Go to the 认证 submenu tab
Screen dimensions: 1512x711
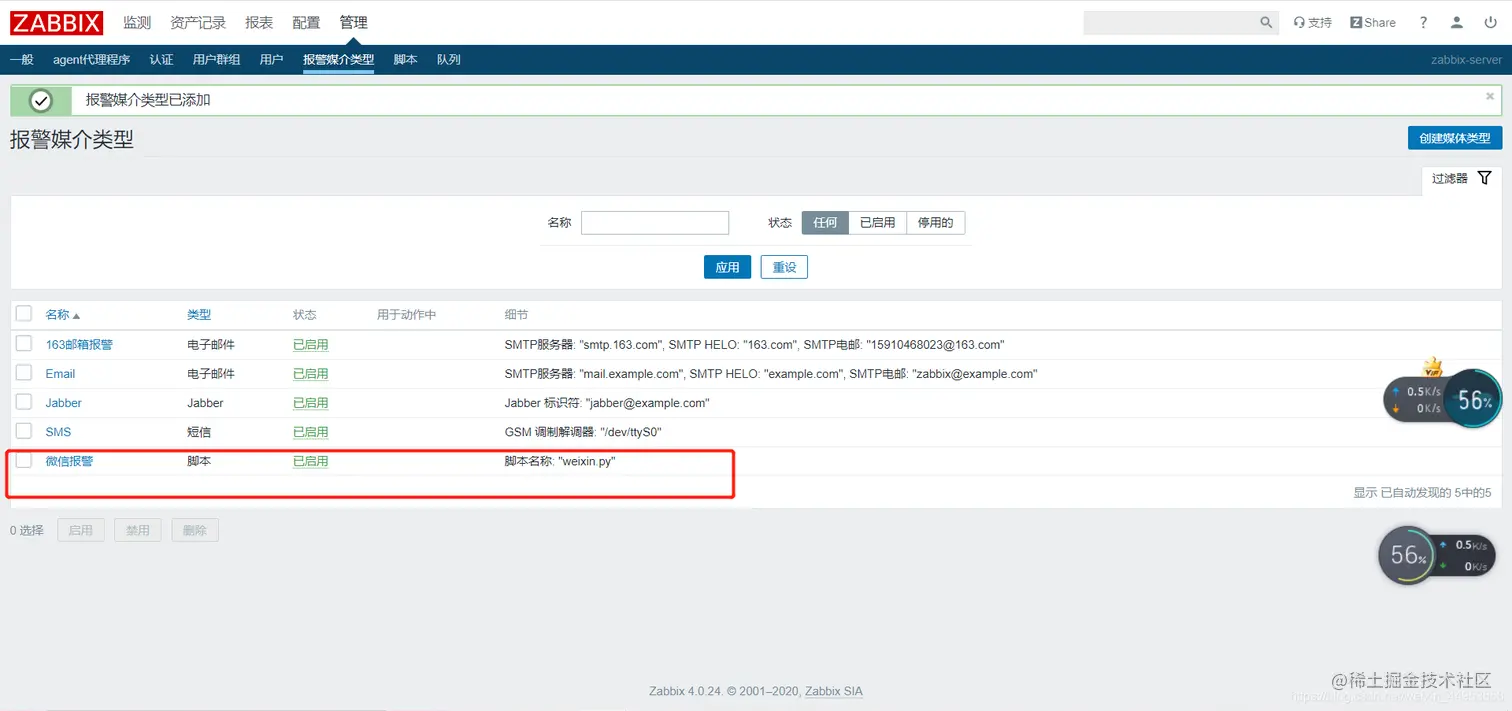click(161, 60)
